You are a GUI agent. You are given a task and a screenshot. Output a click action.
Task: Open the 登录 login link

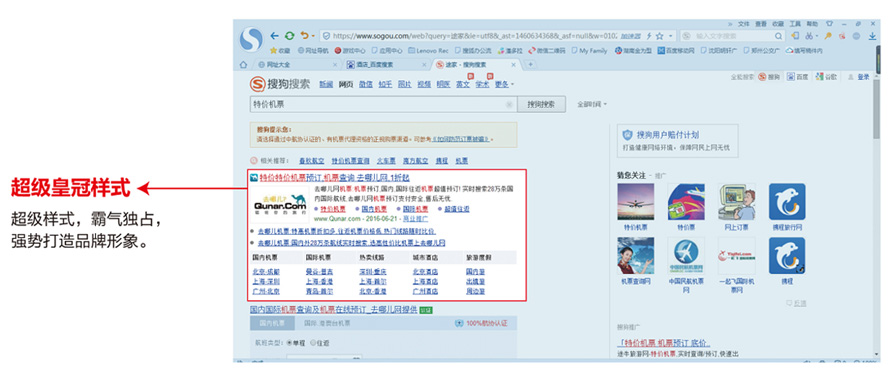point(863,77)
